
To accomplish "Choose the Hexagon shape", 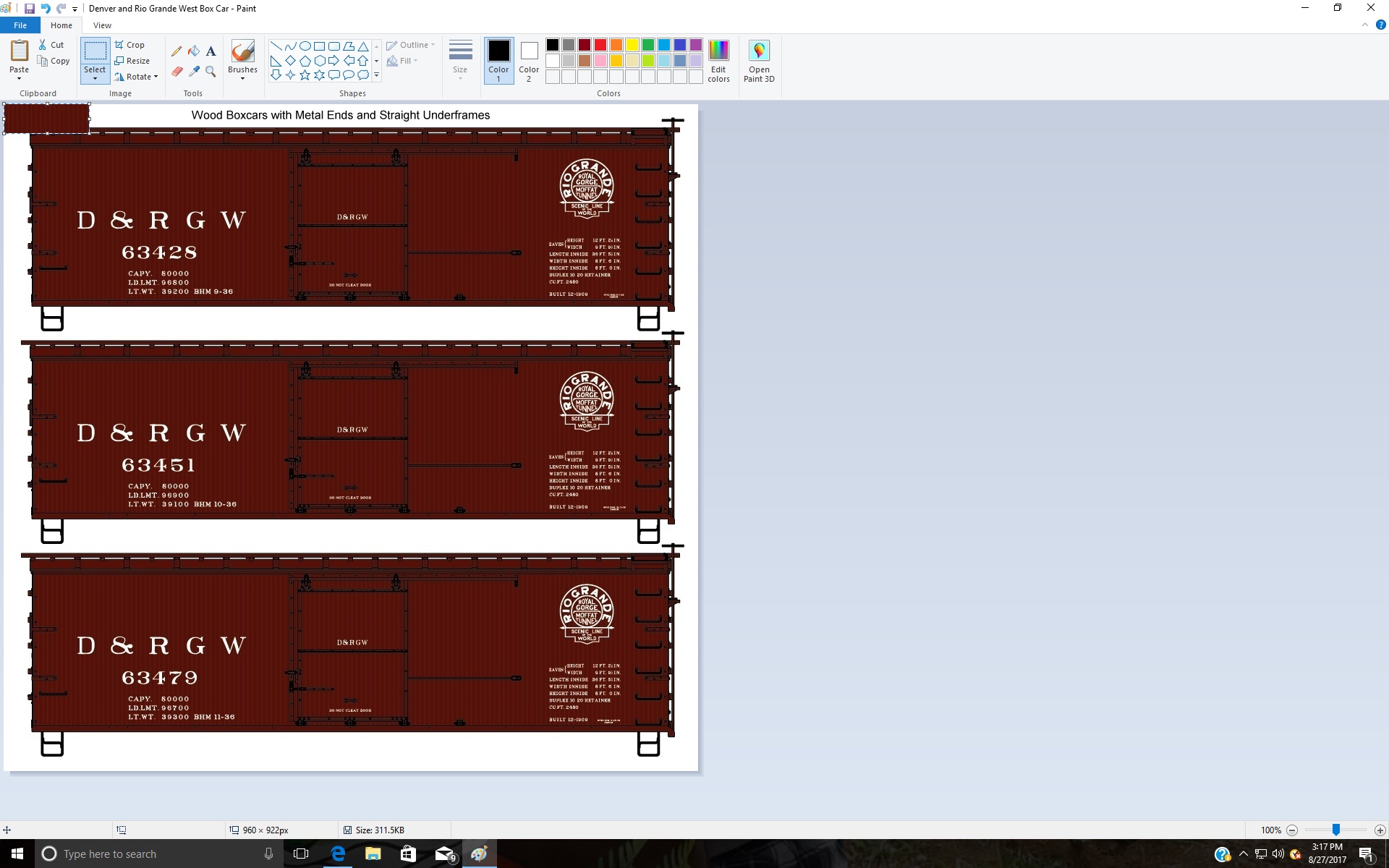I will pos(319,61).
